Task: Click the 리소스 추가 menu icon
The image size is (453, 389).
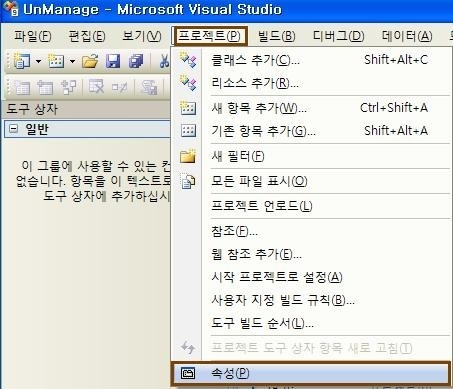Action: pyautogui.click(x=188, y=83)
